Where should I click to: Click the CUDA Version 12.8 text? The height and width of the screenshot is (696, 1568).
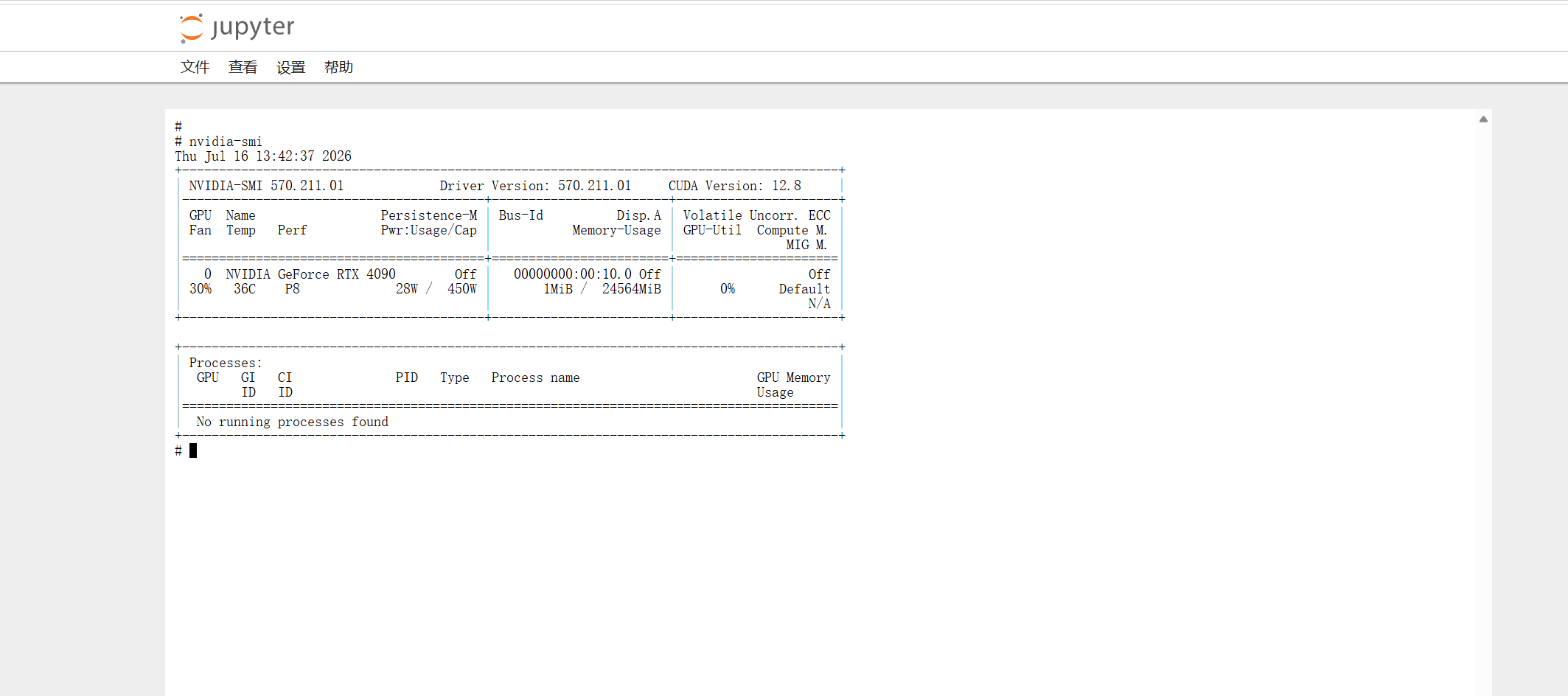[x=734, y=186]
